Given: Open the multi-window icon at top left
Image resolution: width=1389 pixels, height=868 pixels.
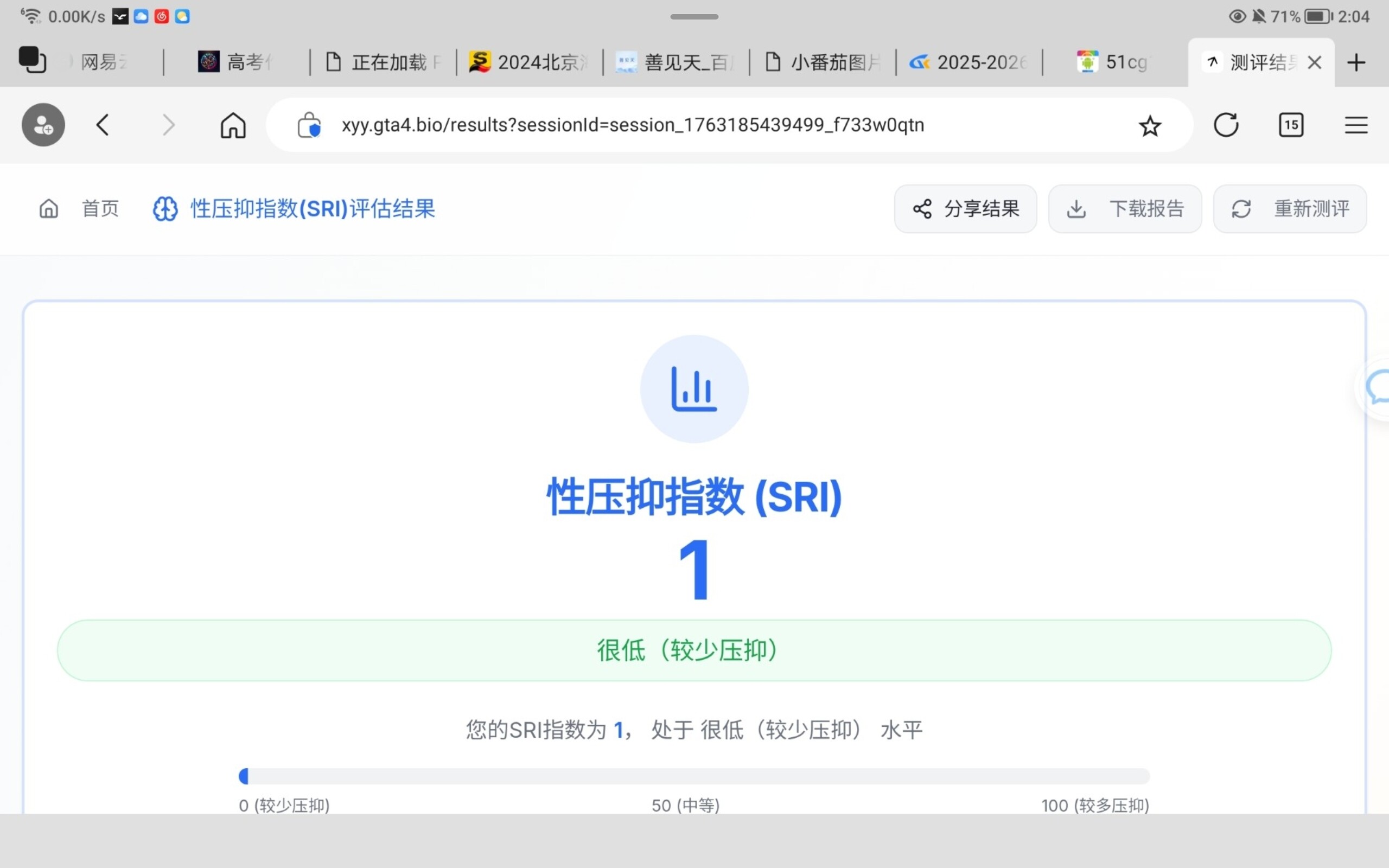Looking at the screenshot, I should (x=32, y=60).
